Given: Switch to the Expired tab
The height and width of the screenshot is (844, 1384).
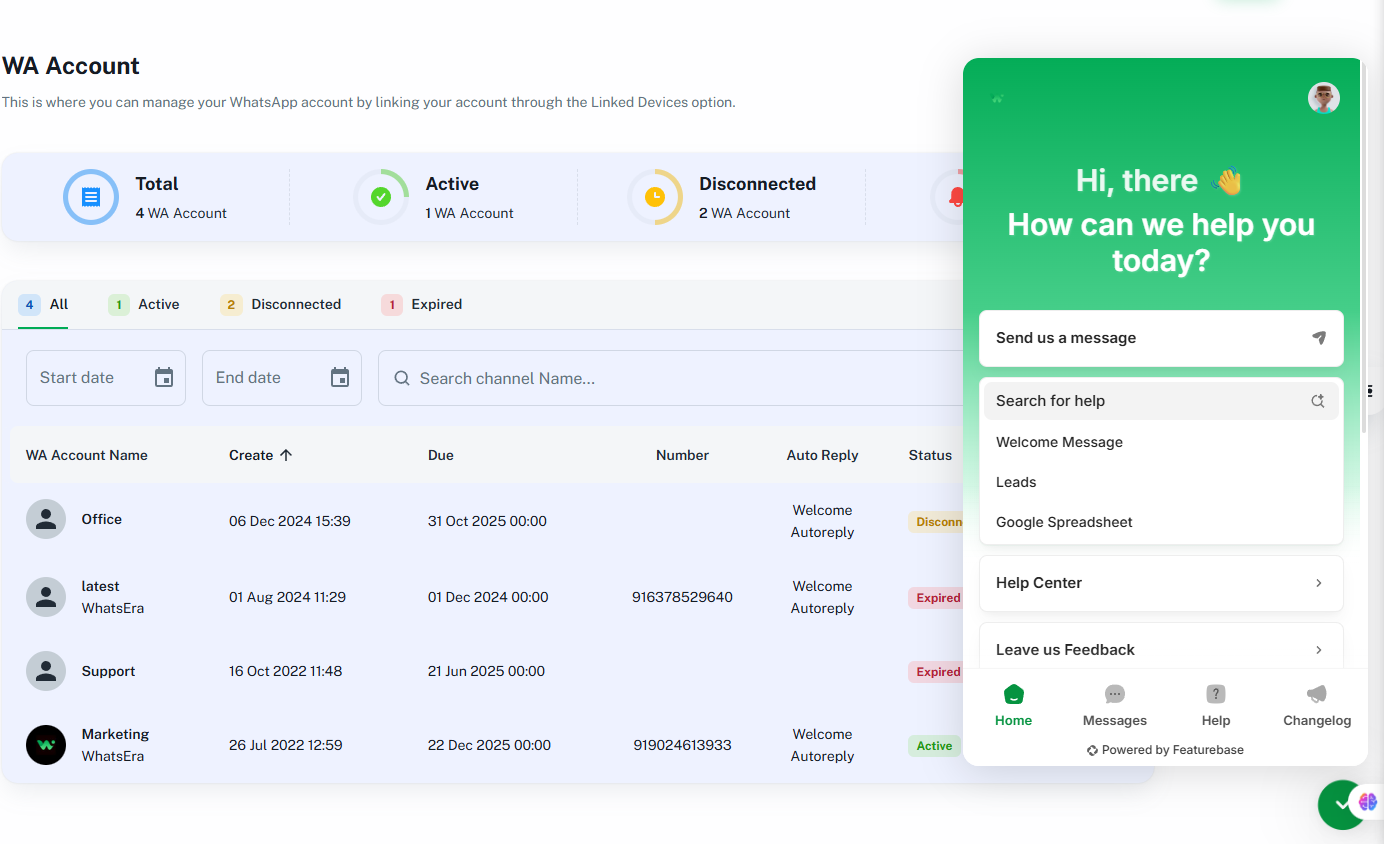Looking at the screenshot, I should click(422, 305).
